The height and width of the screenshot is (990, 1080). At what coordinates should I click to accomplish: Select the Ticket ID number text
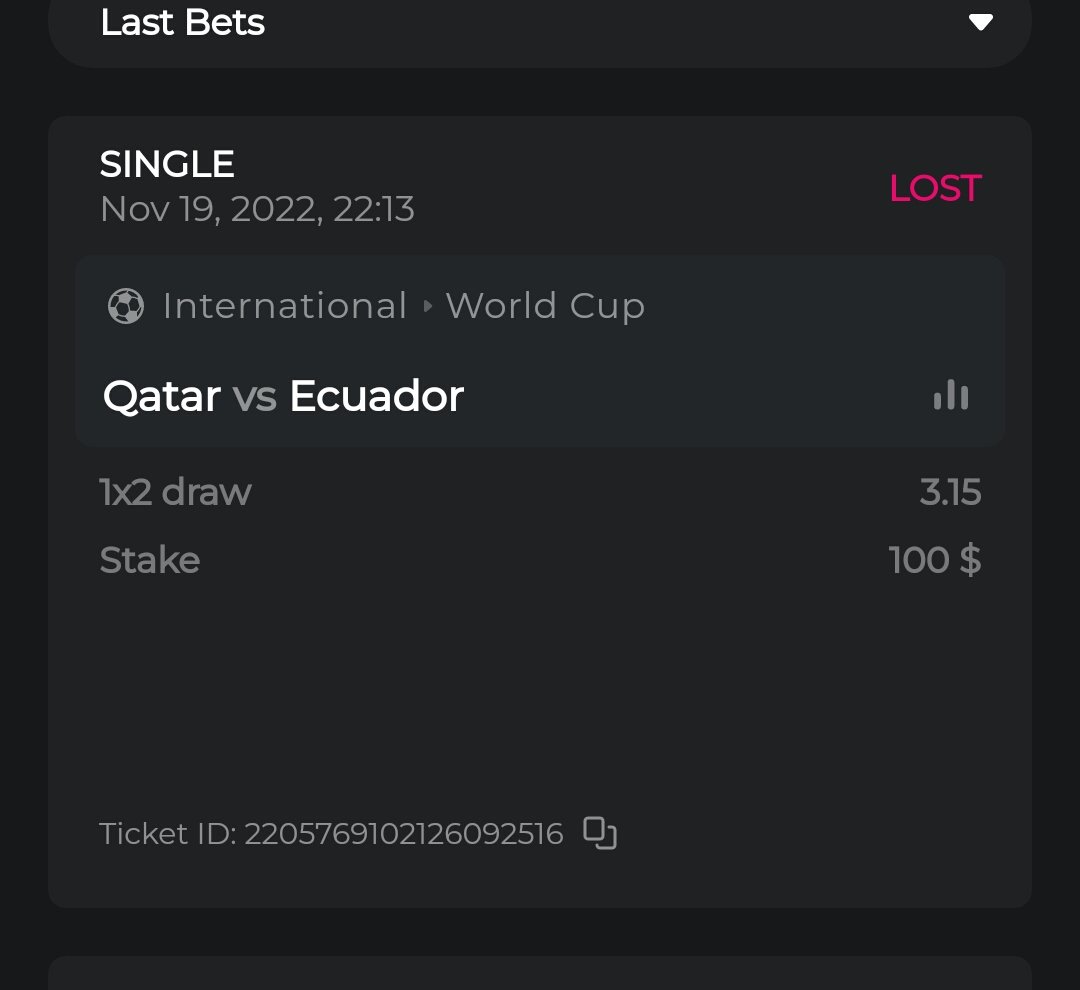point(403,833)
